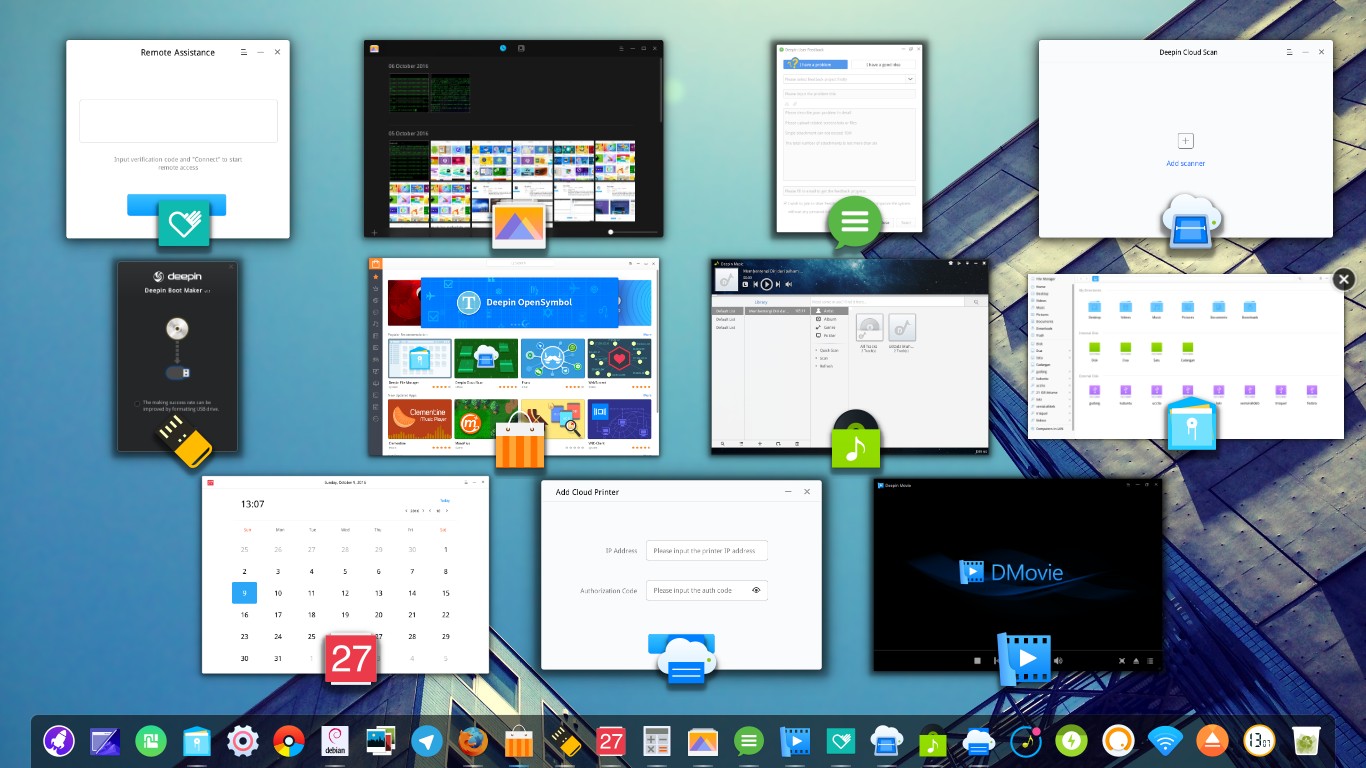This screenshot has width=1366, height=768.
Task: Click the blue Connect button in Remote Assistance
Action: tap(176, 204)
